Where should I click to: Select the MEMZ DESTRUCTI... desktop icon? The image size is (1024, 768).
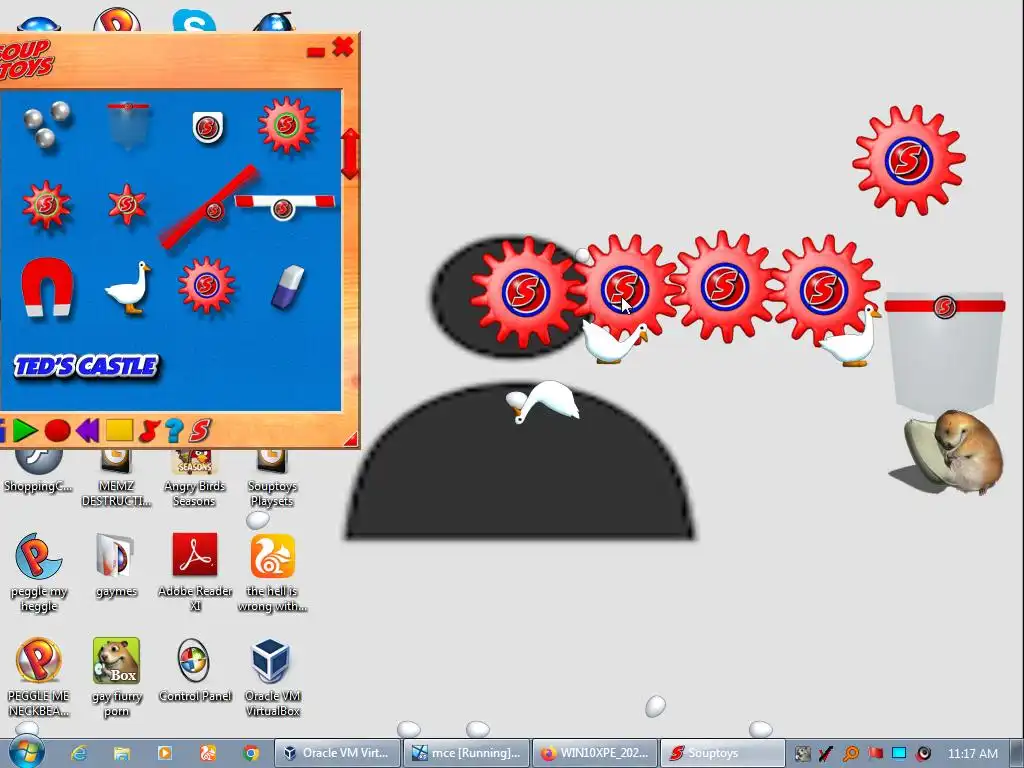coord(116,479)
